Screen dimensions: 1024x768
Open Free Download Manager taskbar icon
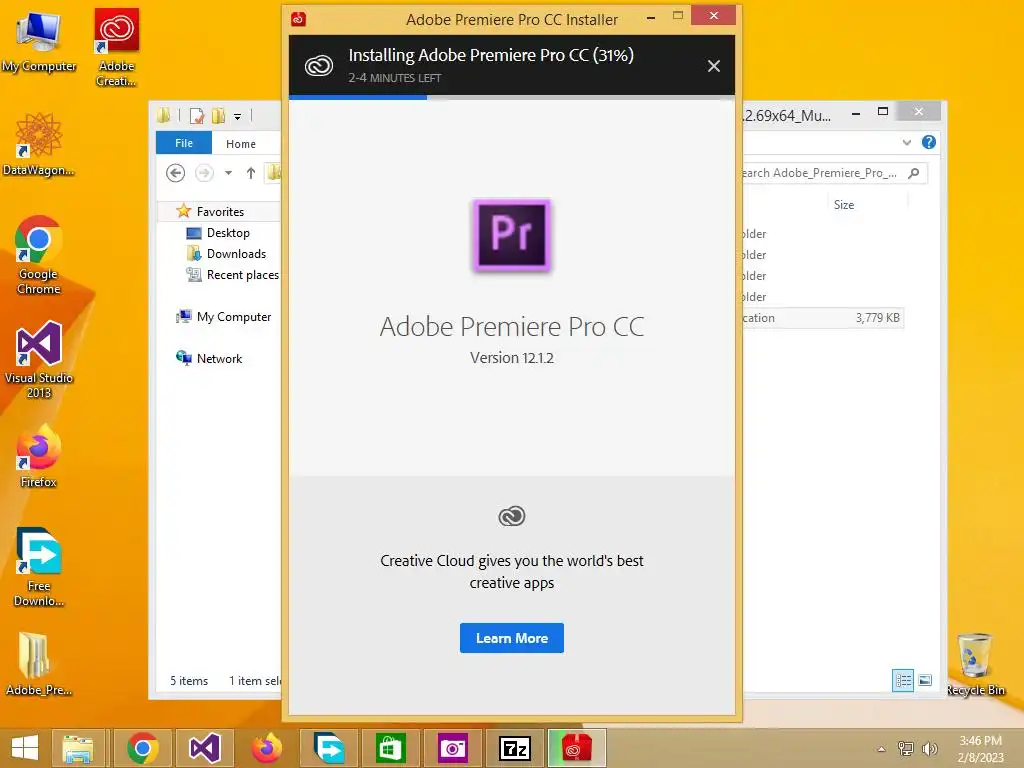(x=328, y=748)
